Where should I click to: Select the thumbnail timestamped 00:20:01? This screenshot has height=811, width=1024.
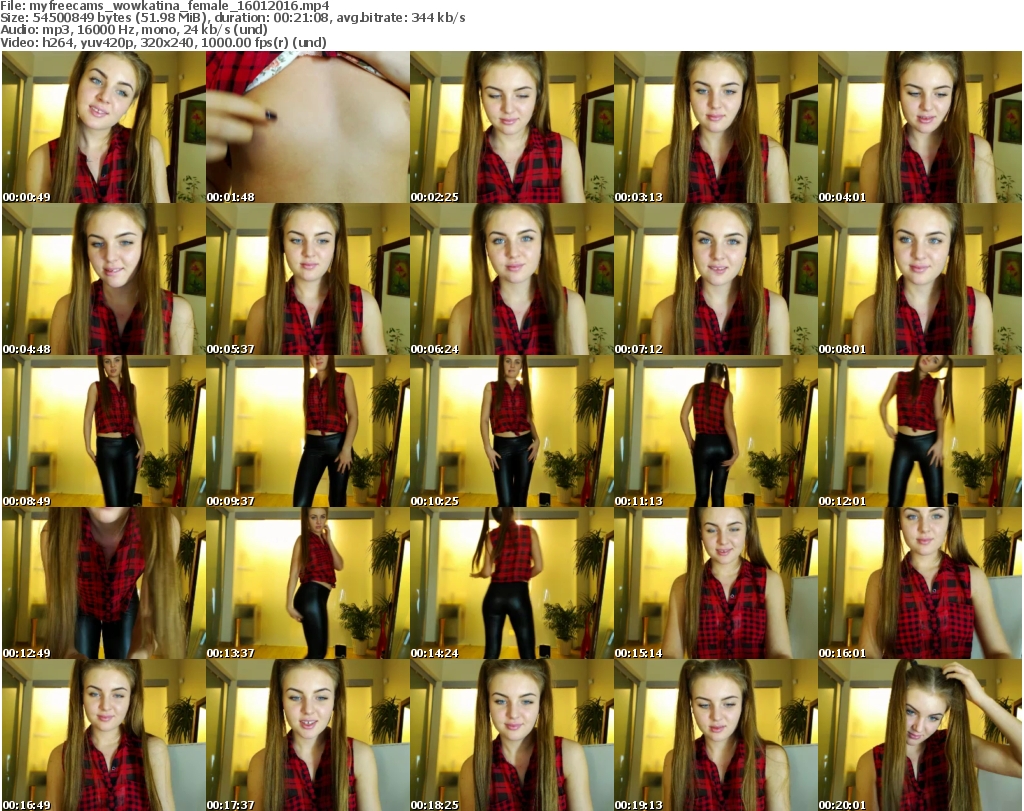coord(920,735)
